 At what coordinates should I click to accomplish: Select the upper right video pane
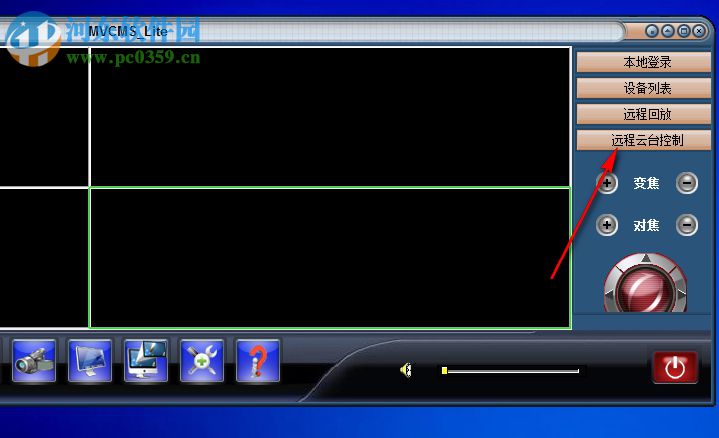pyautogui.click(x=330, y=116)
